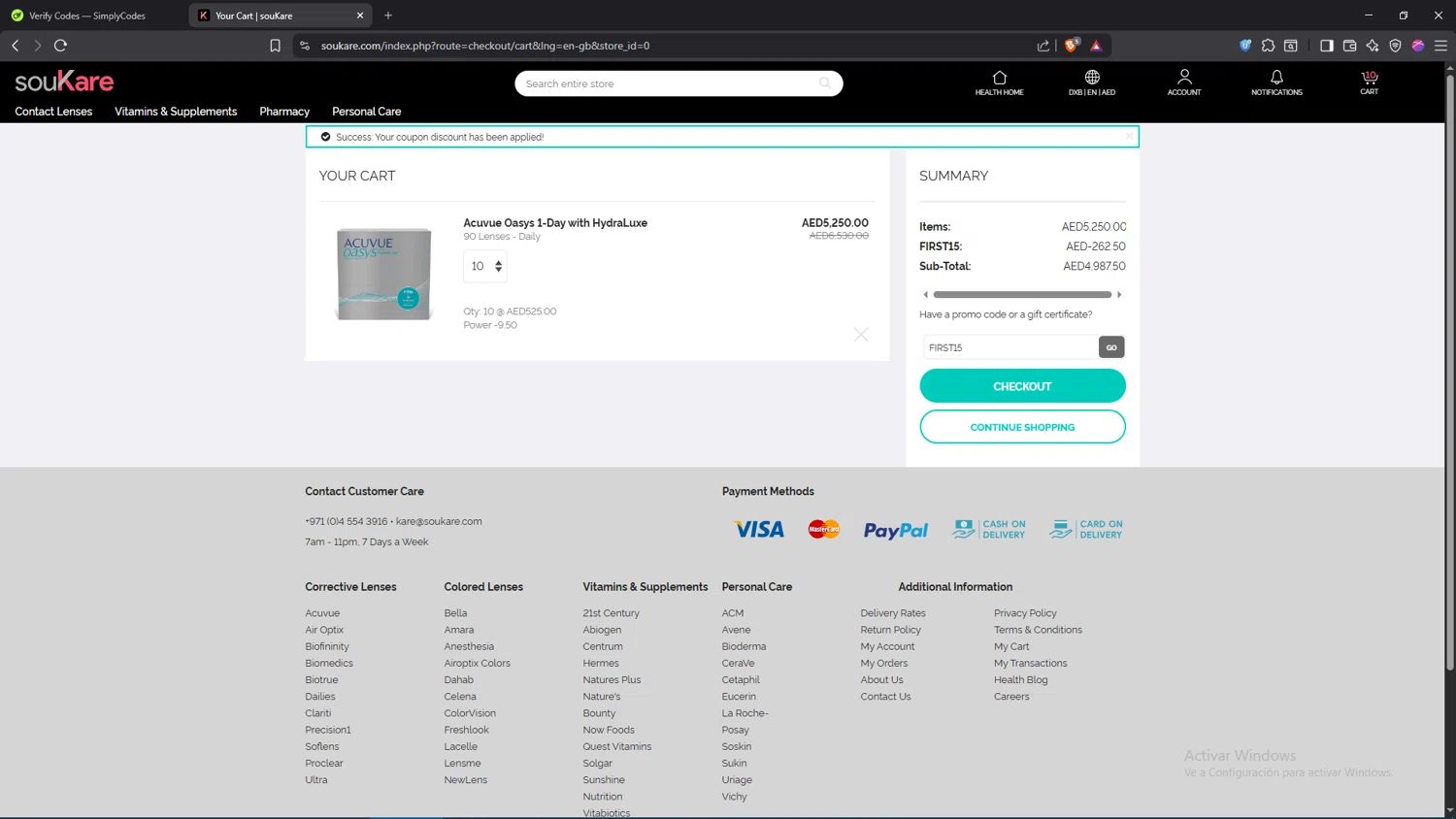Viewport: 1456px width, 819px height.
Task: Open the Notifications bell
Action: [x=1276, y=82]
